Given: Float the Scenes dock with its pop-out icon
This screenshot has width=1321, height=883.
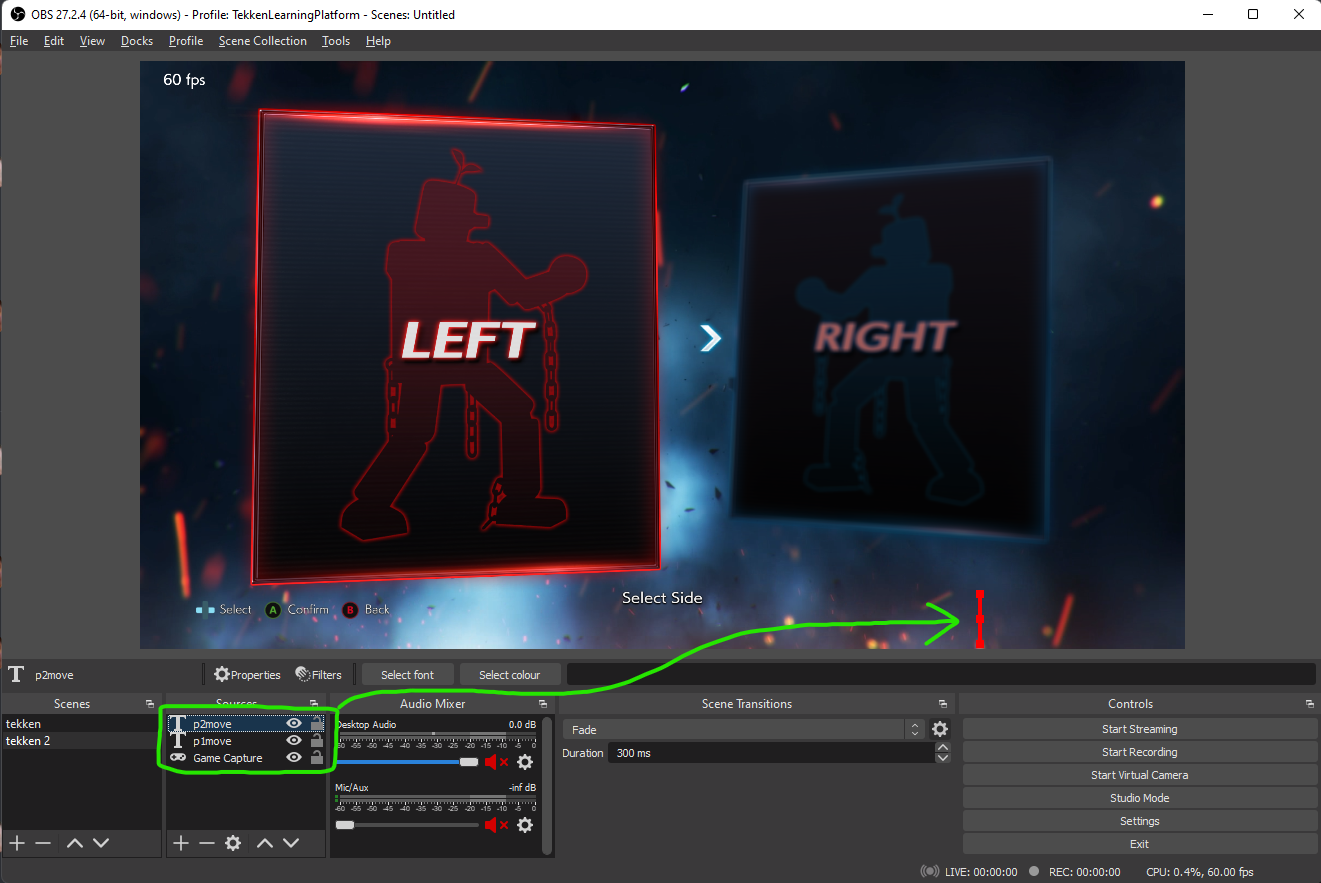Looking at the screenshot, I should pos(150,704).
